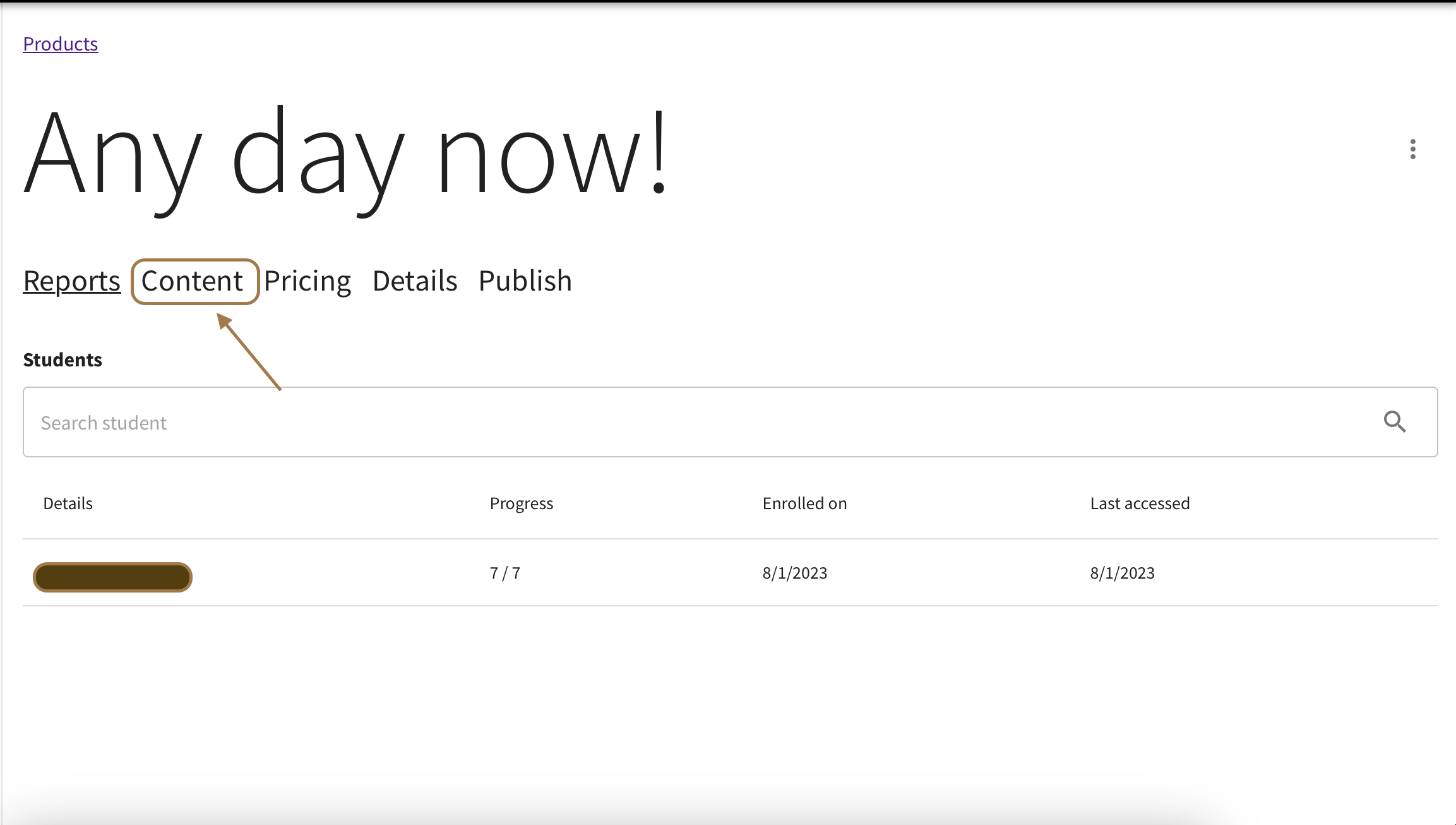Click the Publish link
The height and width of the screenshot is (825, 1456).
point(525,280)
